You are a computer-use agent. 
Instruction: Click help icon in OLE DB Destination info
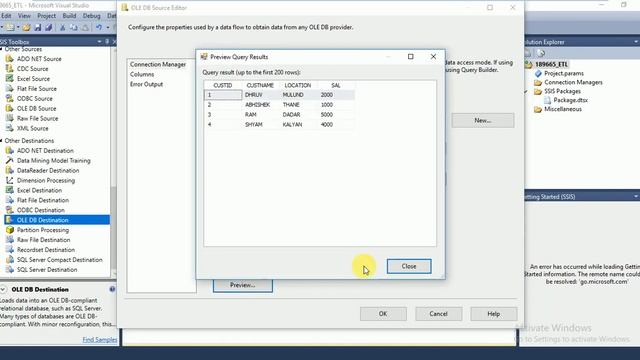[112, 289]
